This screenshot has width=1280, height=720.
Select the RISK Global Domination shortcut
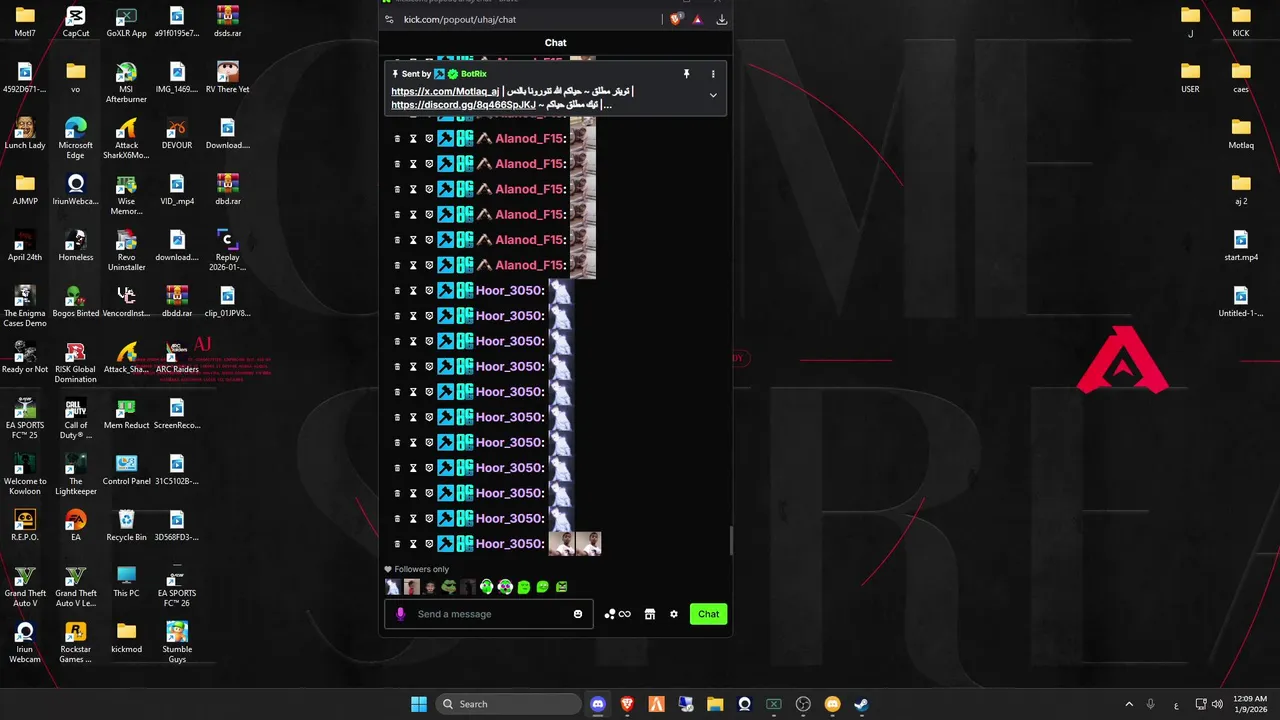(x=76, y=362)
